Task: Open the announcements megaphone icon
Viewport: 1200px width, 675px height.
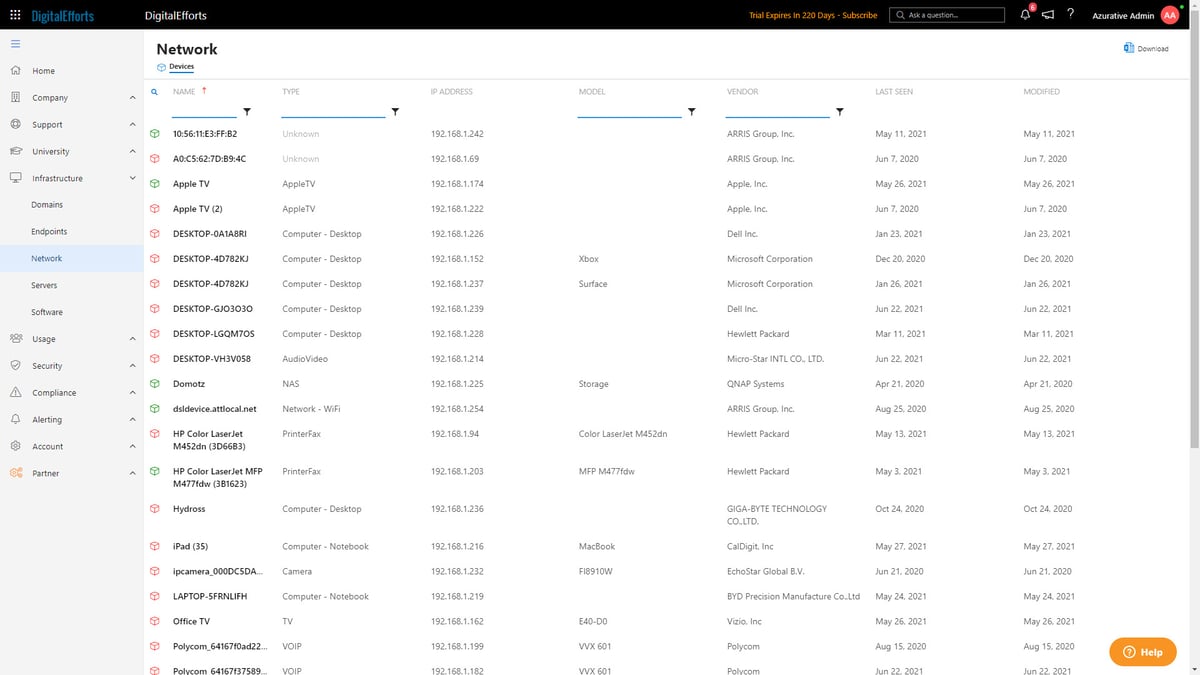Action: point(1047,15)
